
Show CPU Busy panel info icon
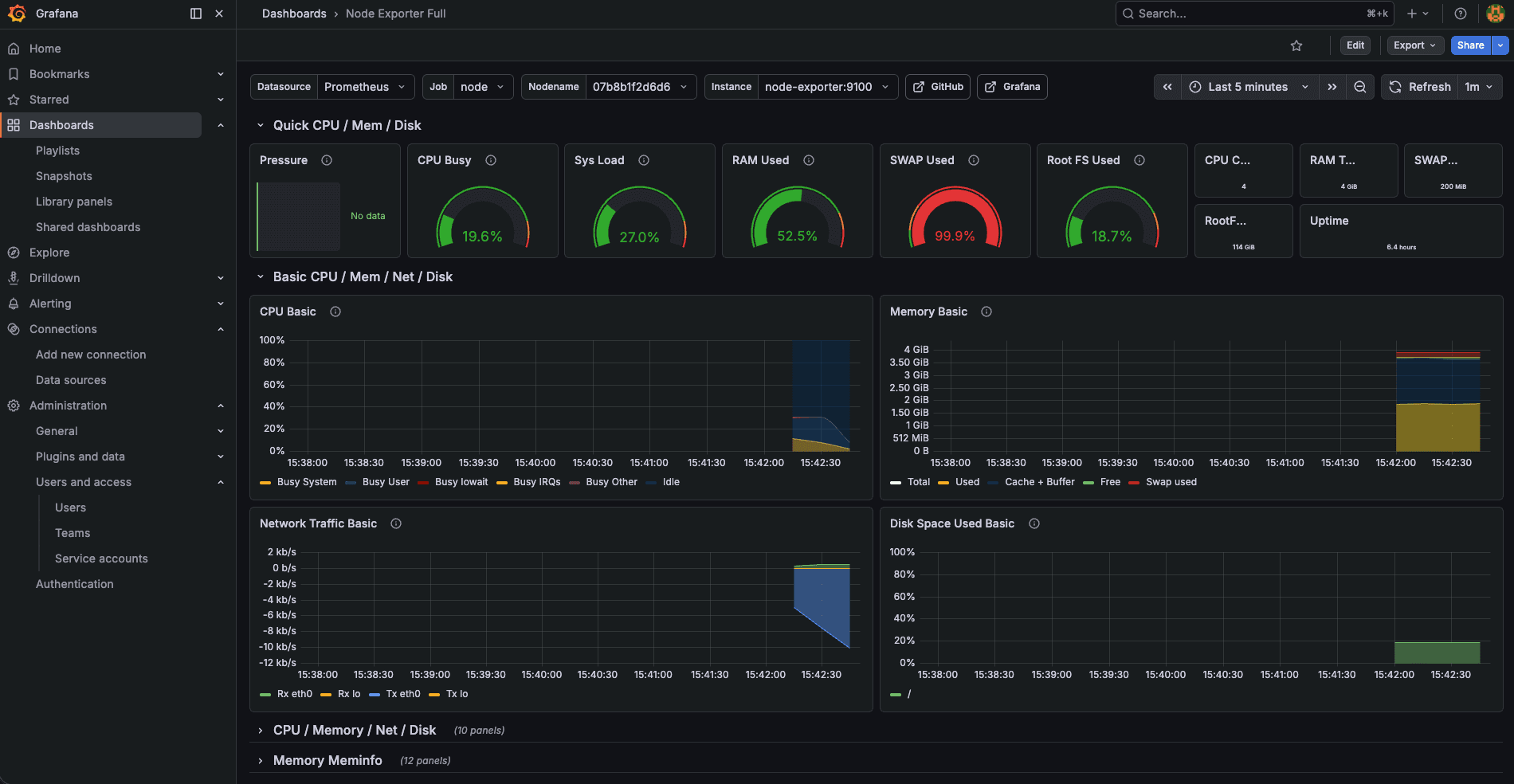[x=491, y=160]
